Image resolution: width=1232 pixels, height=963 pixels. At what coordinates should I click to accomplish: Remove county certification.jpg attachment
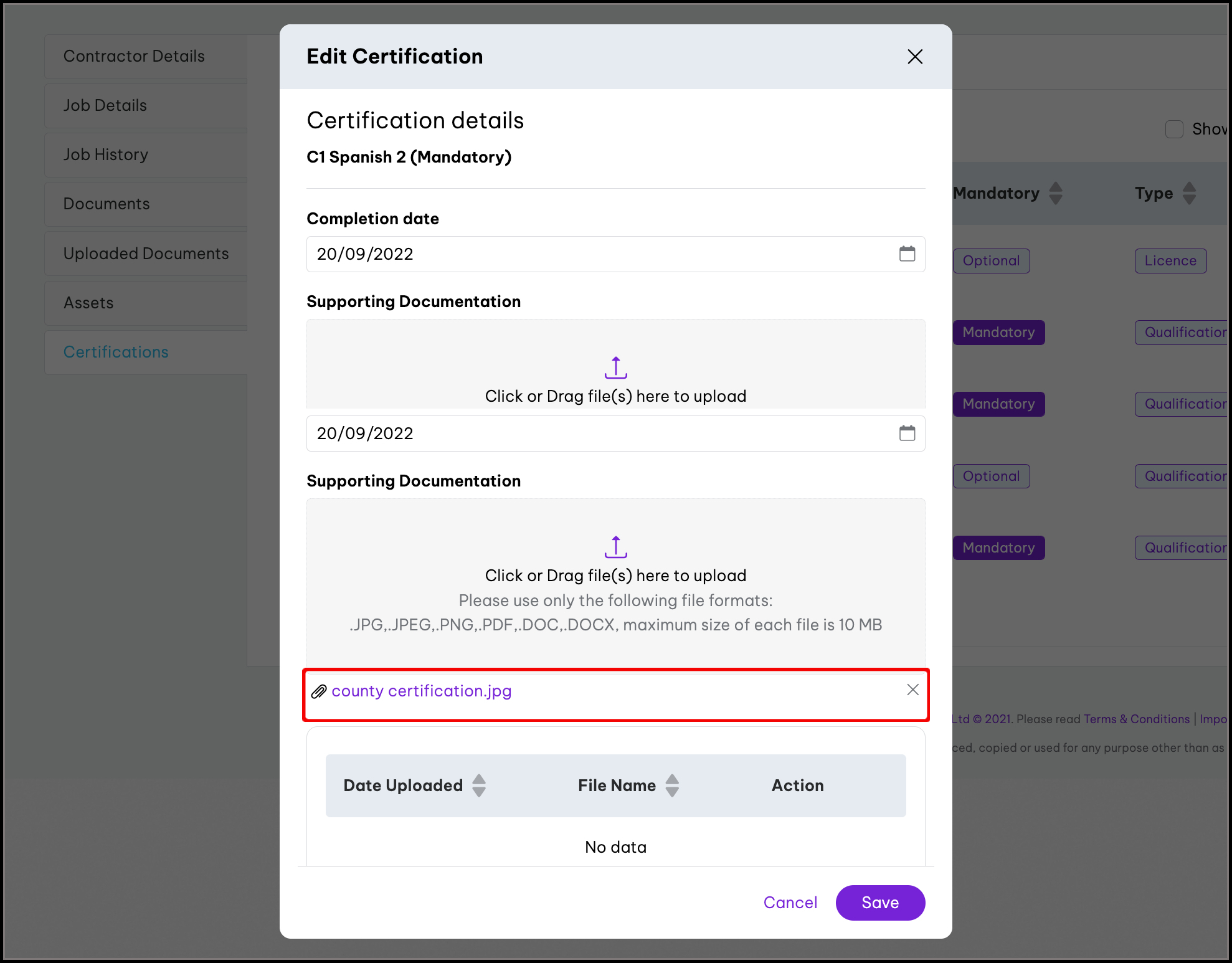(x=912, y=690)
